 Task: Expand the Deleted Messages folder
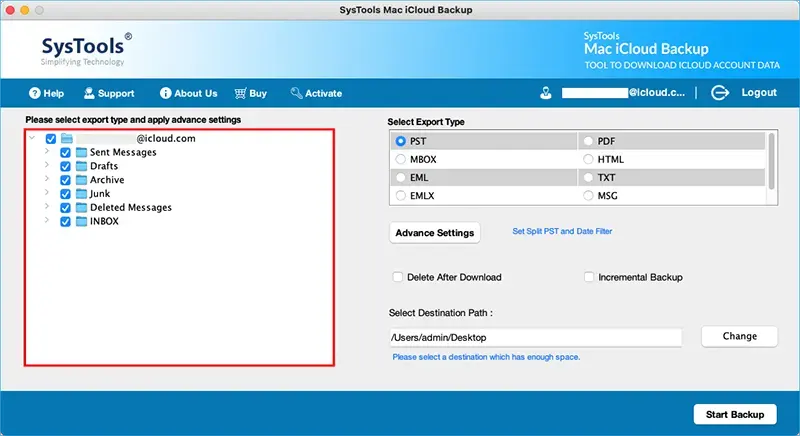(47, 206)
